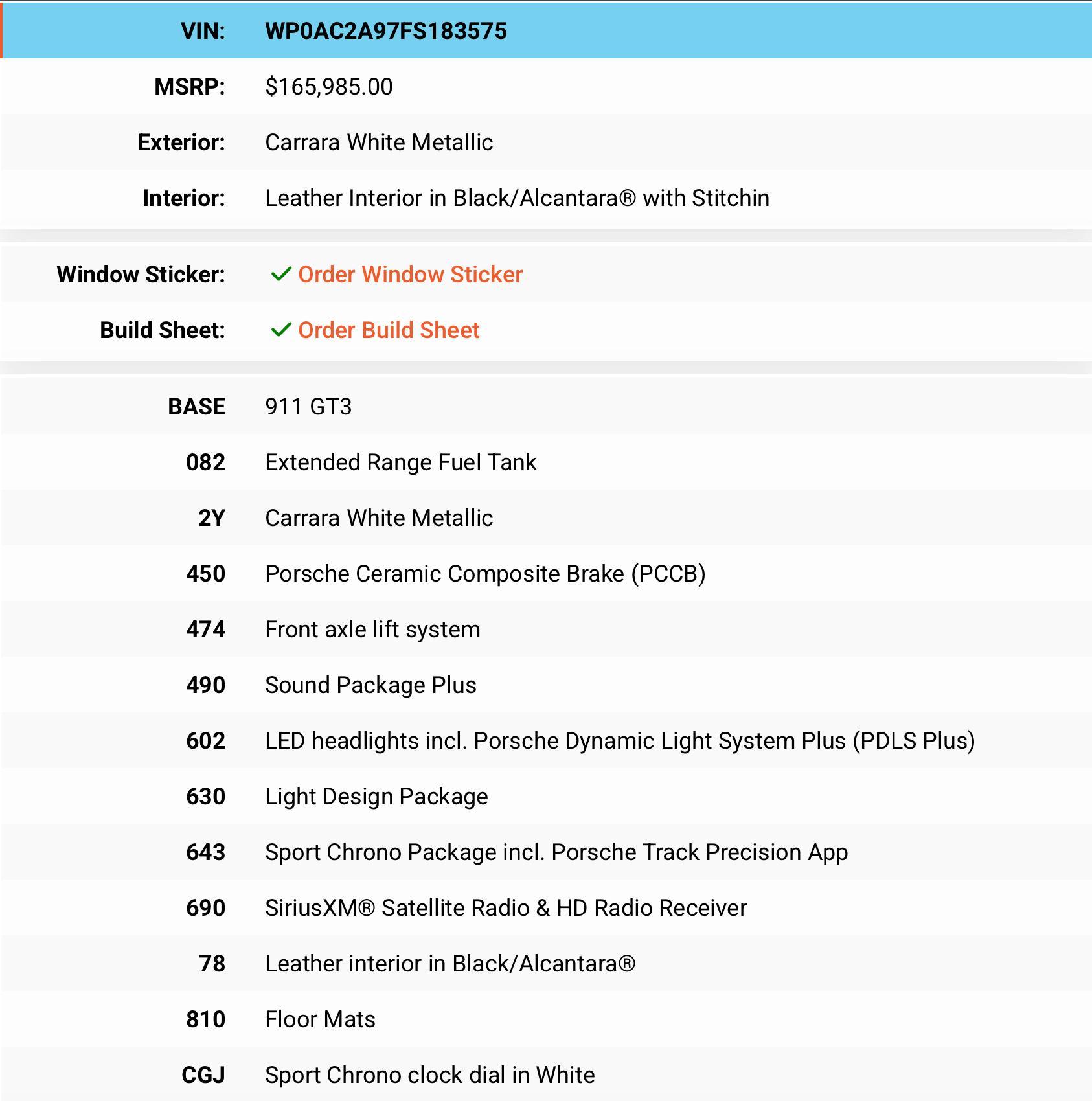Click the Exterior: label
1092x1101 pixels.
point(181,142)
